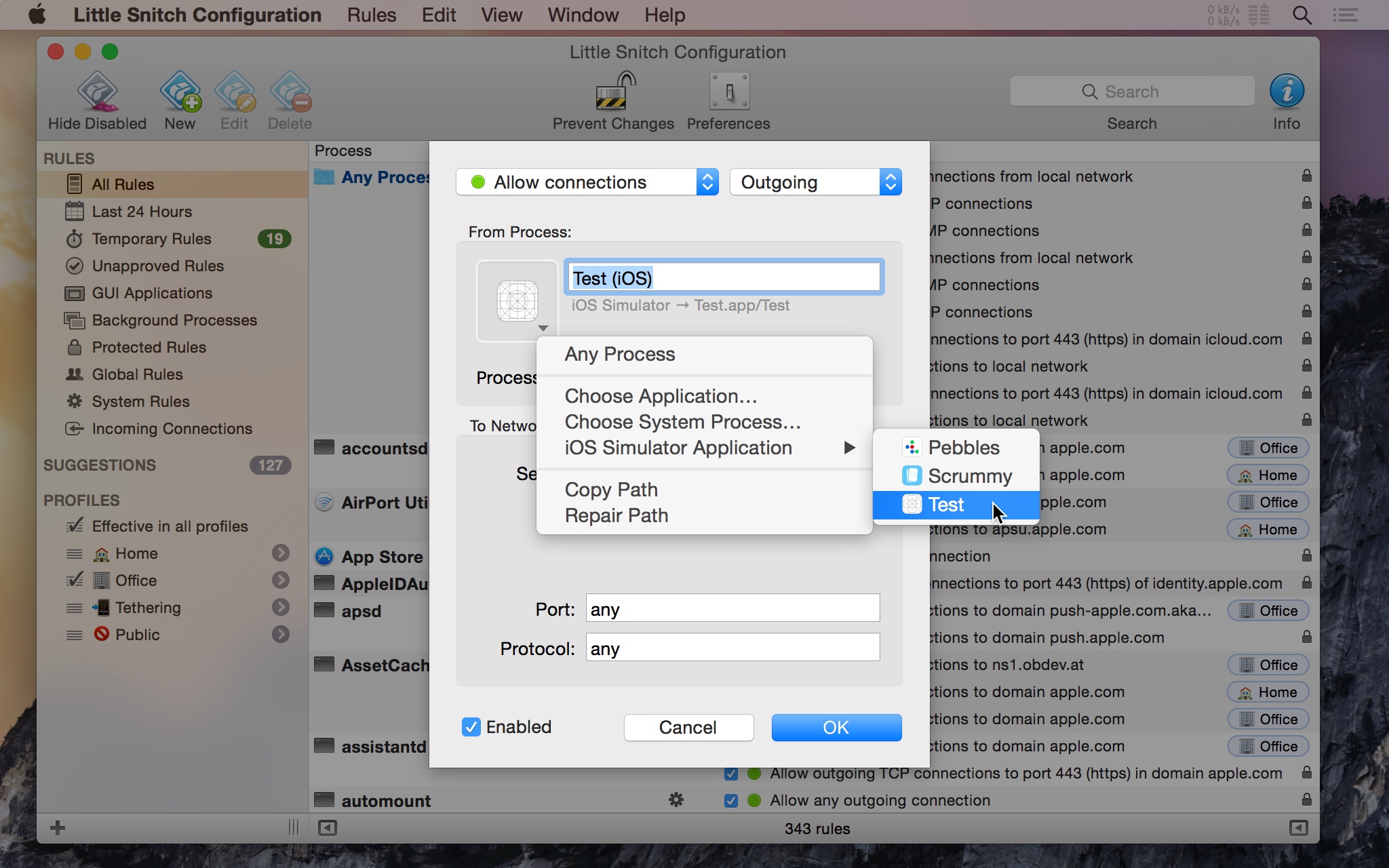
Task: Expand the Public profile arrow
Action: tap(281, 635)
